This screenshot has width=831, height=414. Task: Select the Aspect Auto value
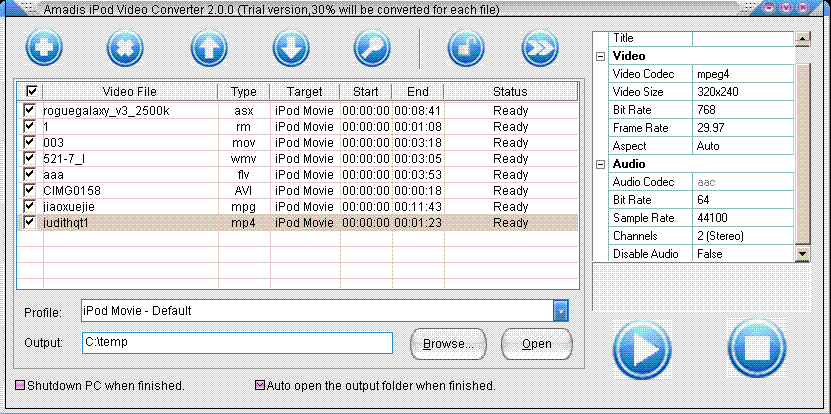coord(743,146)
